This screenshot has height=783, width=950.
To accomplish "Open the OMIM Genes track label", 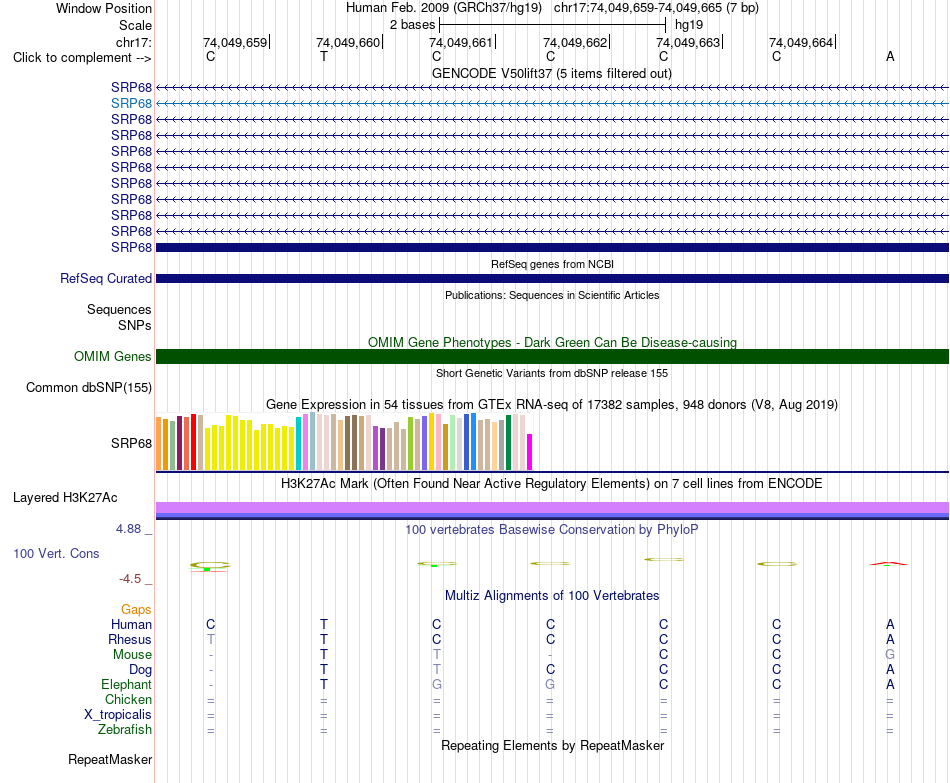I will pos(113,356).
